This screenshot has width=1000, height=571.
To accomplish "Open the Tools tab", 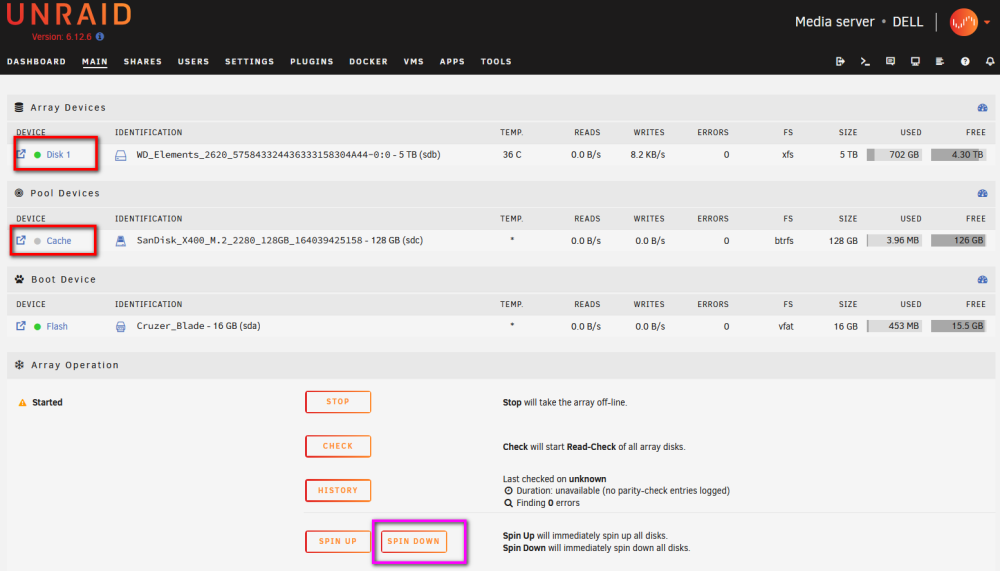I will tap(496, 62).
